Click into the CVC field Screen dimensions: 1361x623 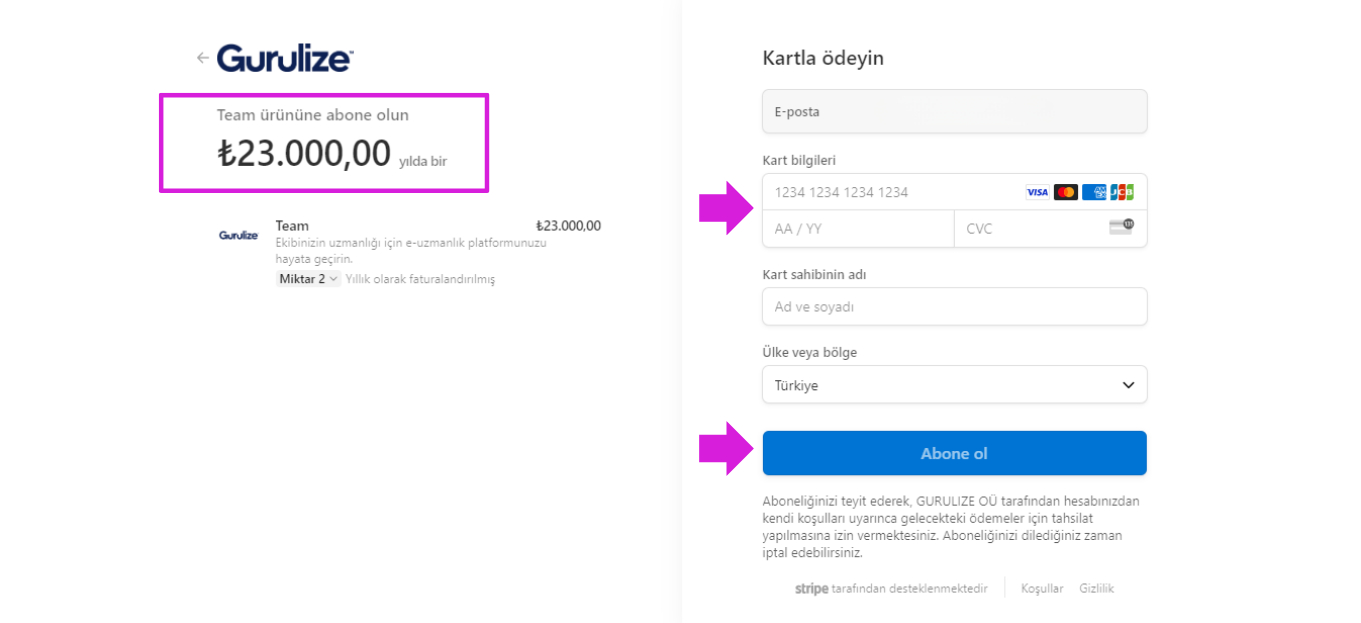pos(1050,229)
